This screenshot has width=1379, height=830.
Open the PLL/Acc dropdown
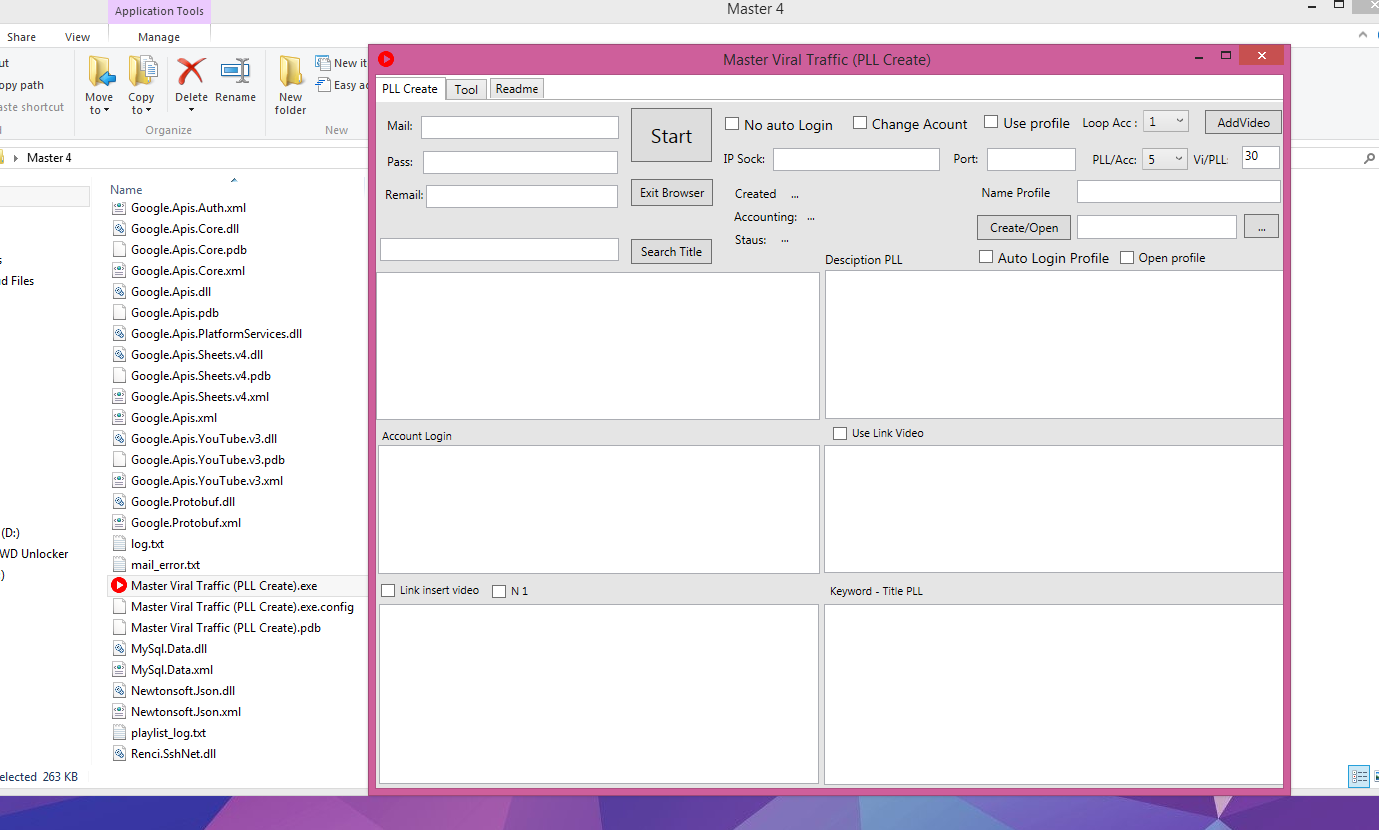click(x=1165, y=158)
